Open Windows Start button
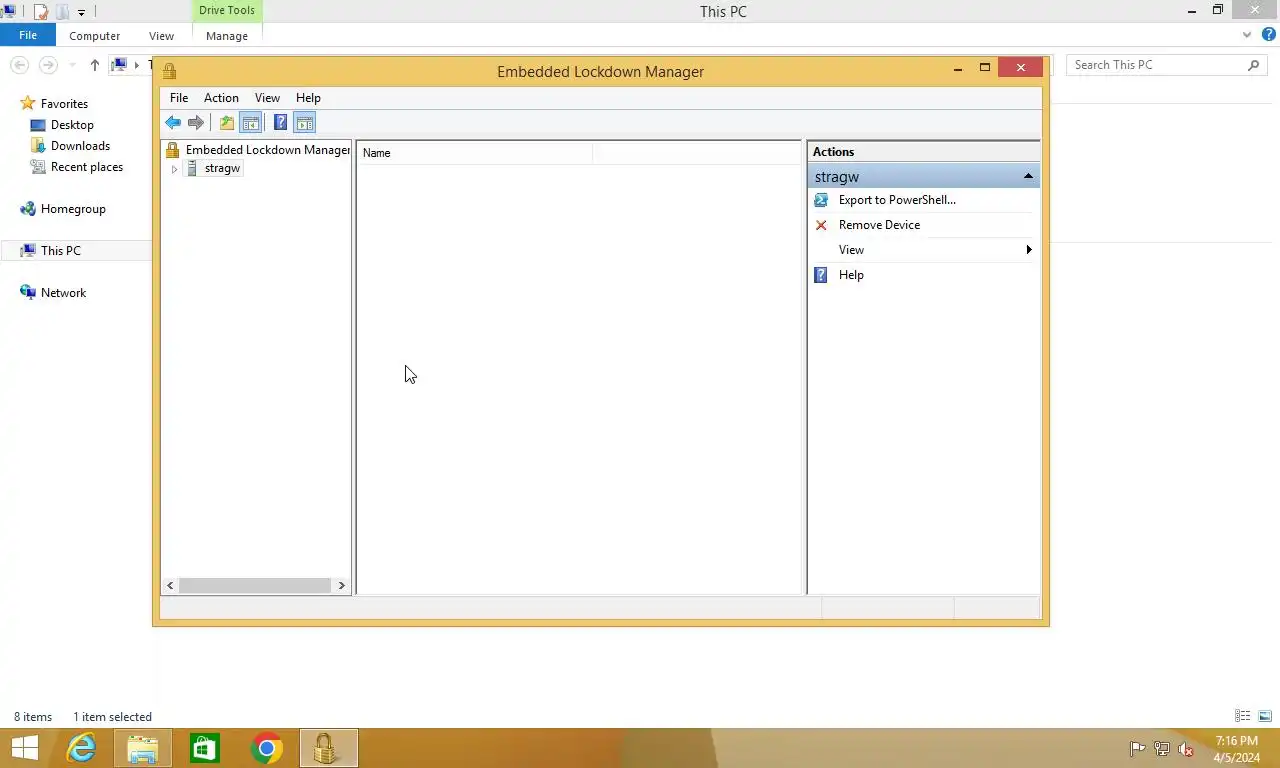Screen dimensions: 1280x768 24,748
